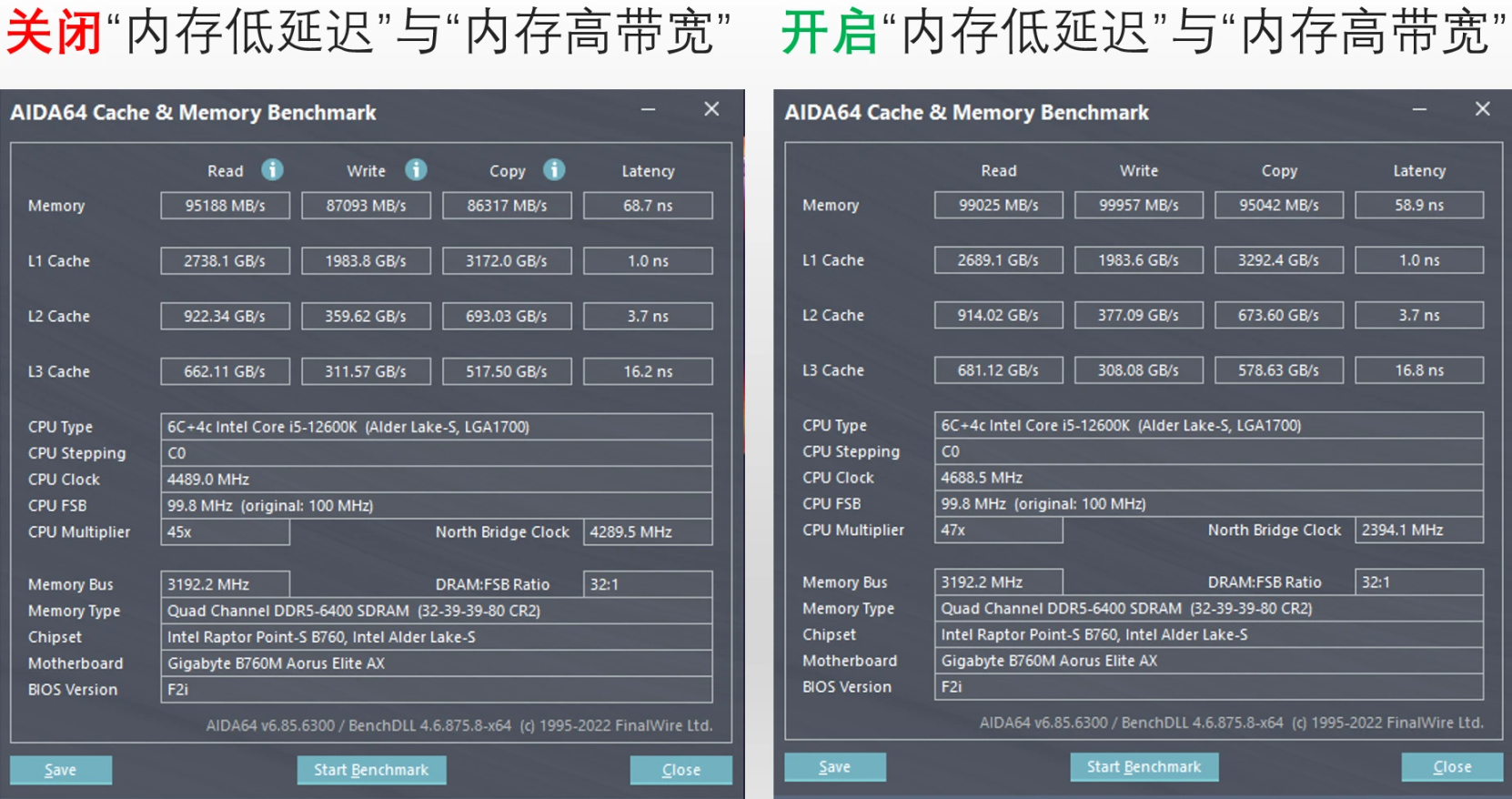This screenshot has width=1512, height=799.
Task: Click CPU Multiplier field showing 47x
Action: click(x=999, y=530)
